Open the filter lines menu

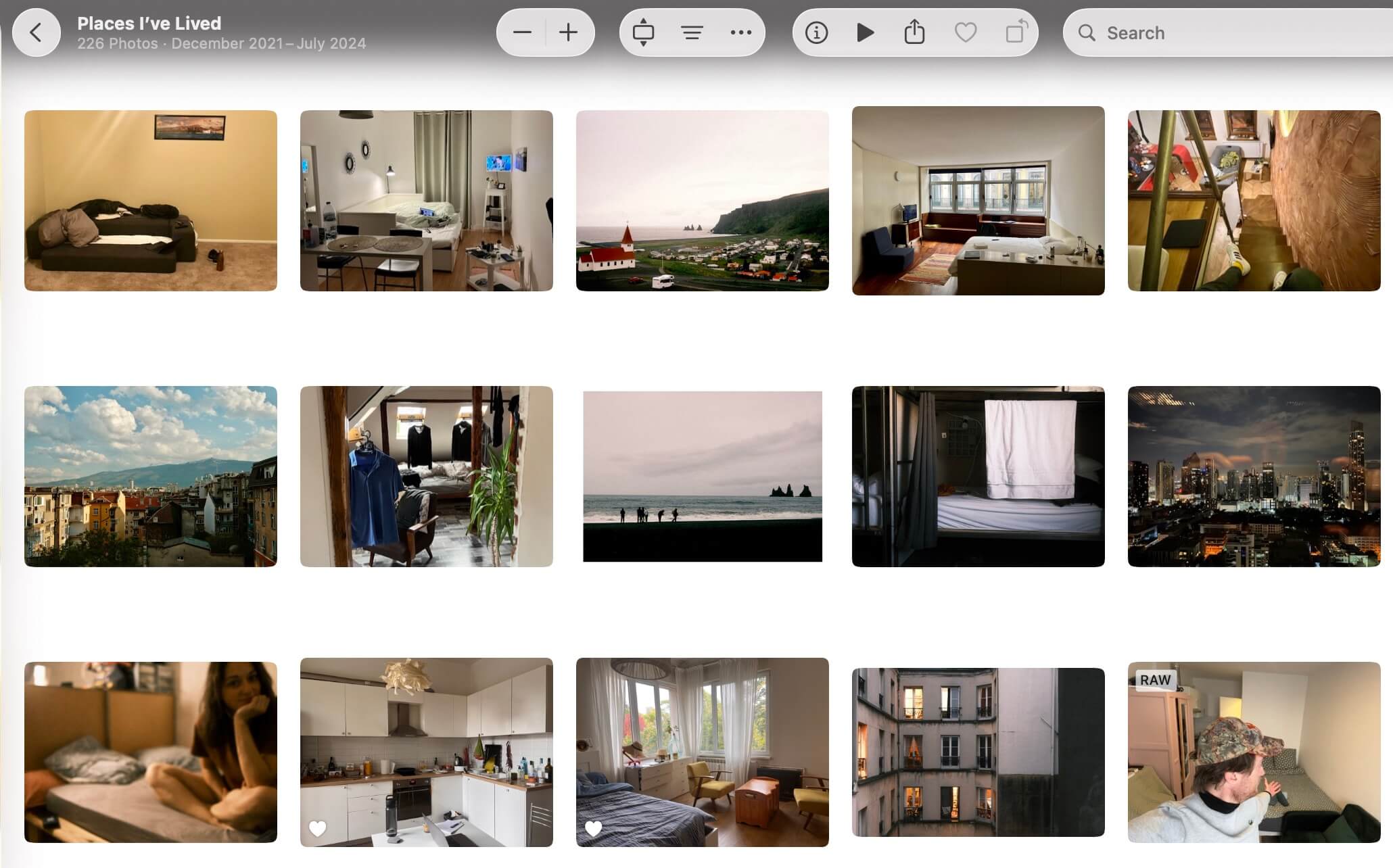point(692,32)
